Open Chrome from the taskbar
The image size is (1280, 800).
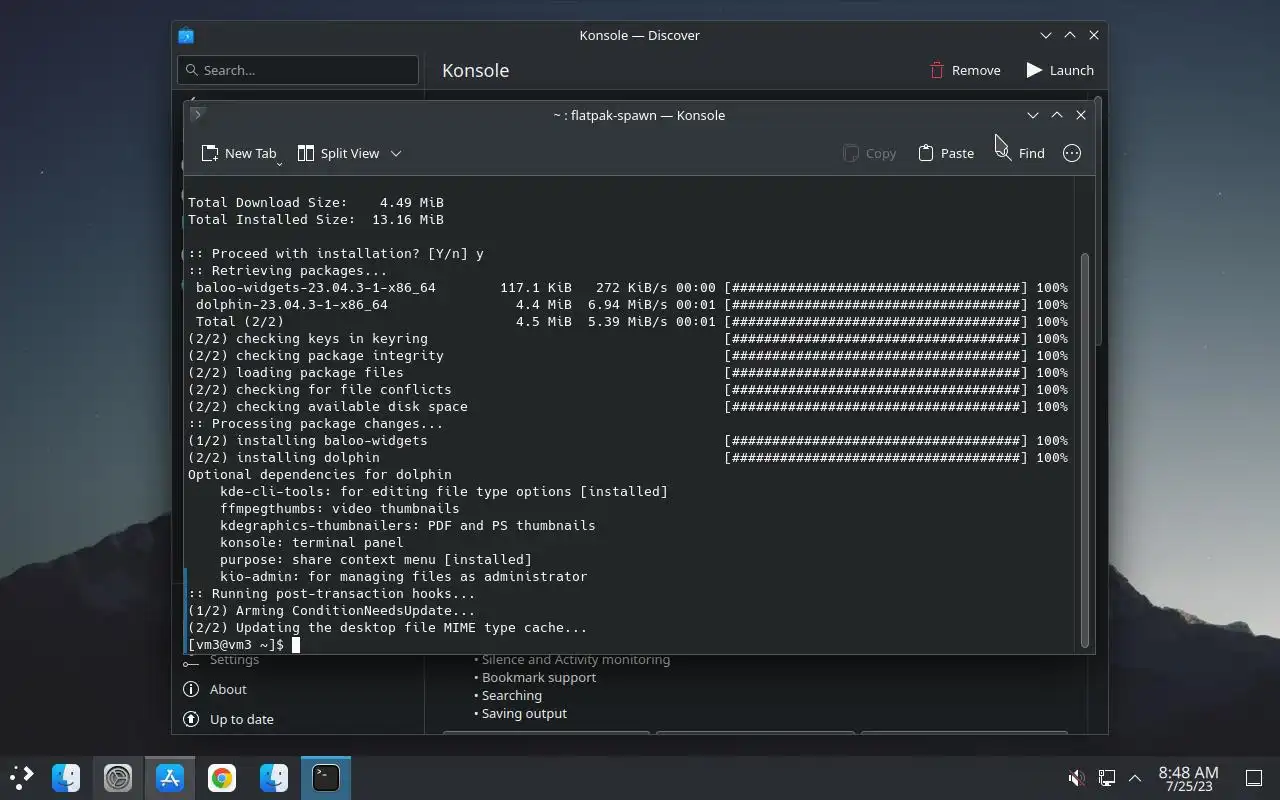coord(222,777)
